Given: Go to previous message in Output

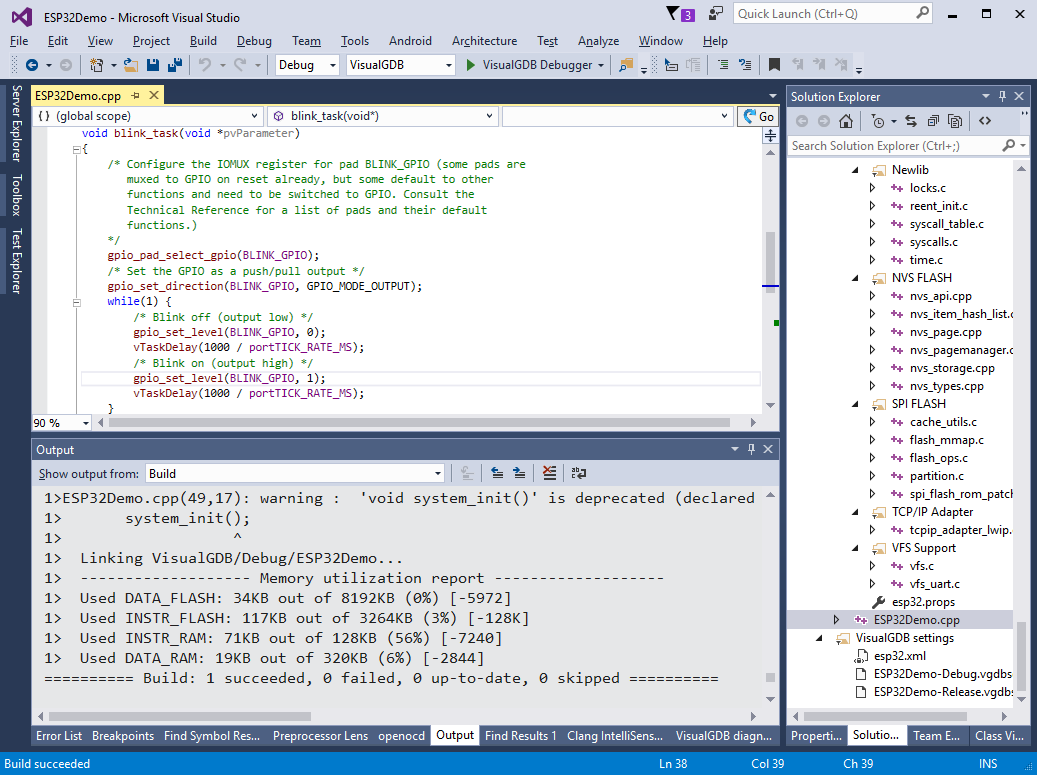Looking at the screenshot, I should coord(497,473).
